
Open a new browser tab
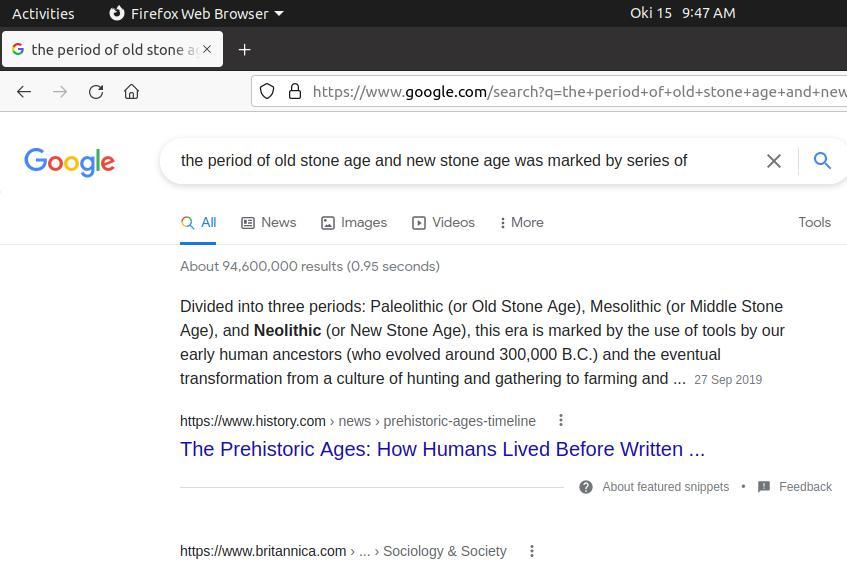coord(244,49)
